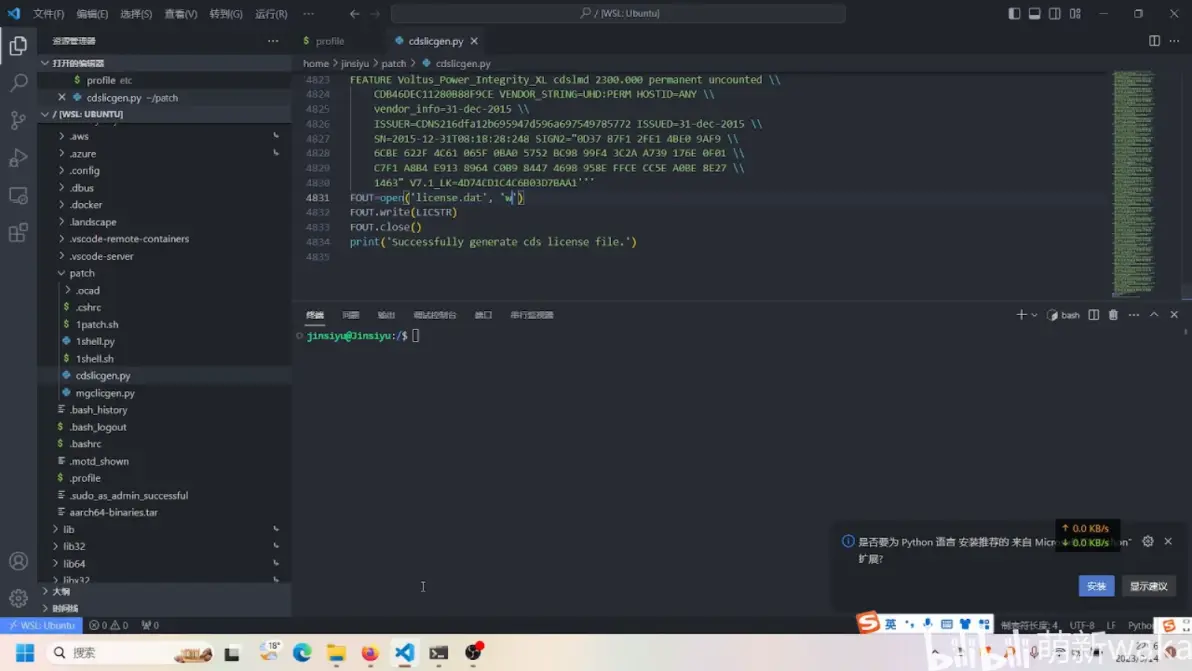
Task: Open Explorer panel More Actions ellipsis
Action: [x=273, y=41]
